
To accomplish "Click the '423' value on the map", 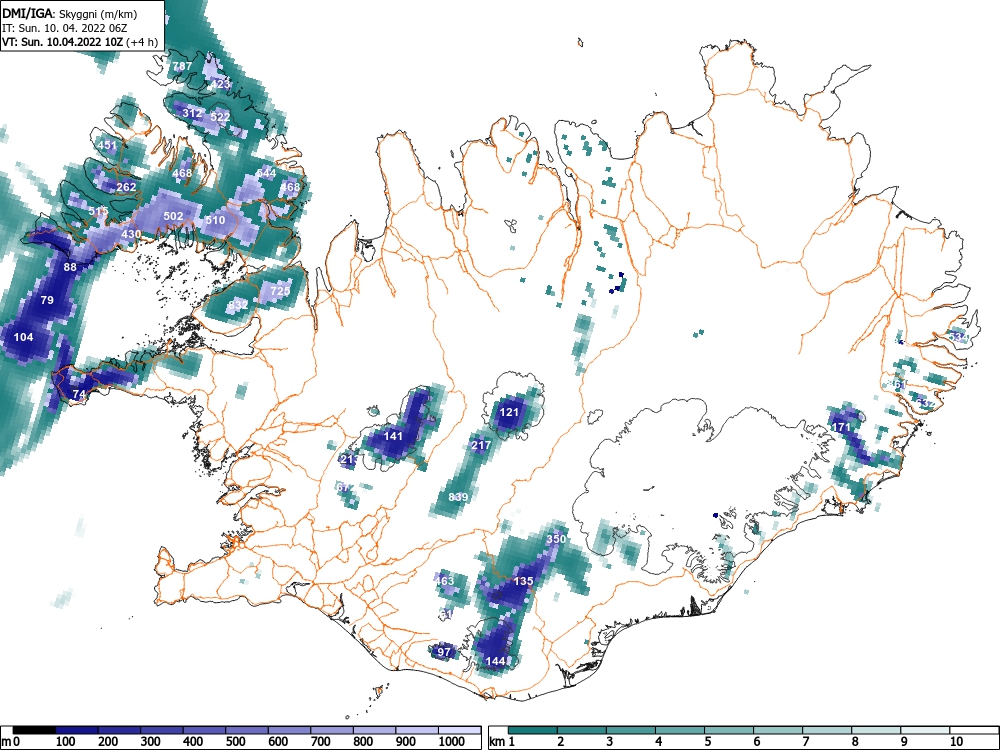I will point(219,84).
